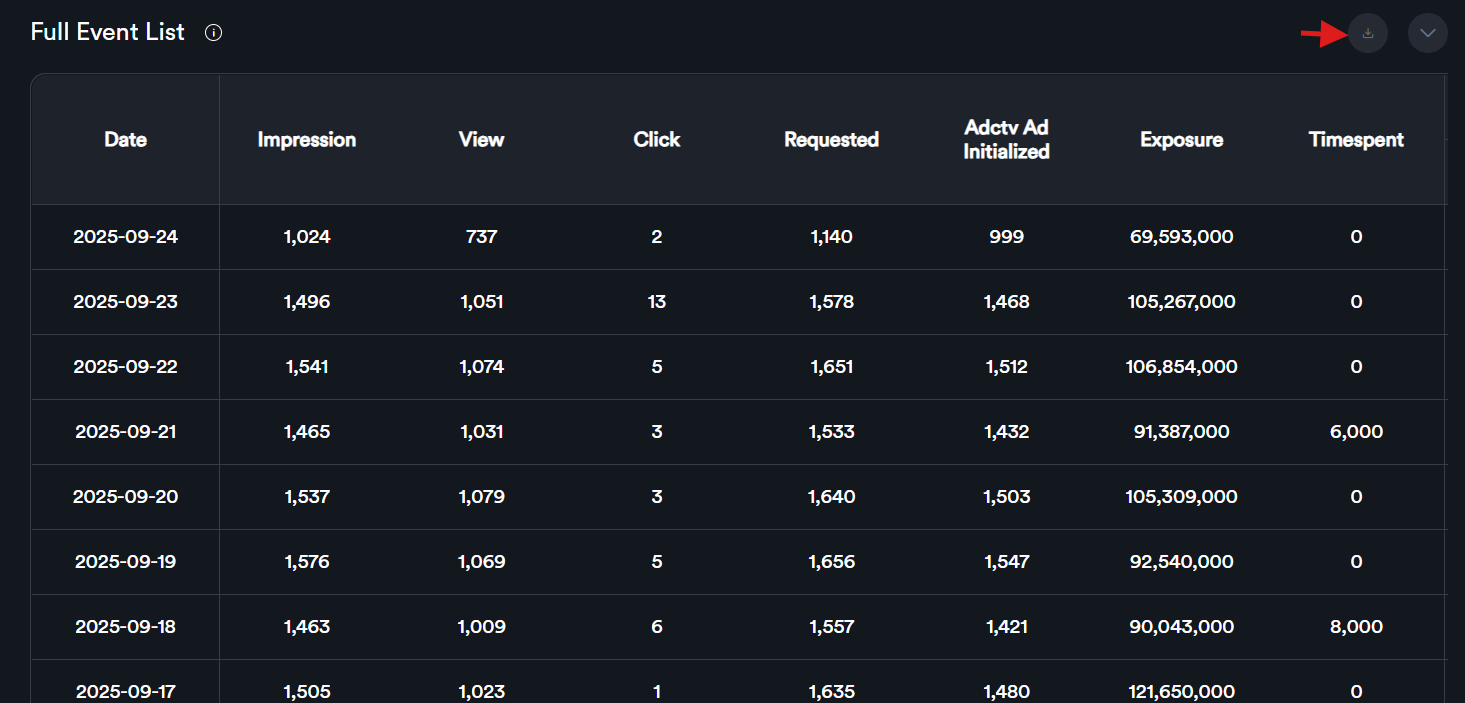Click the 2025-09-18 date cell
The width and height of the screenshot is (1465, 703).
(125, 627)
